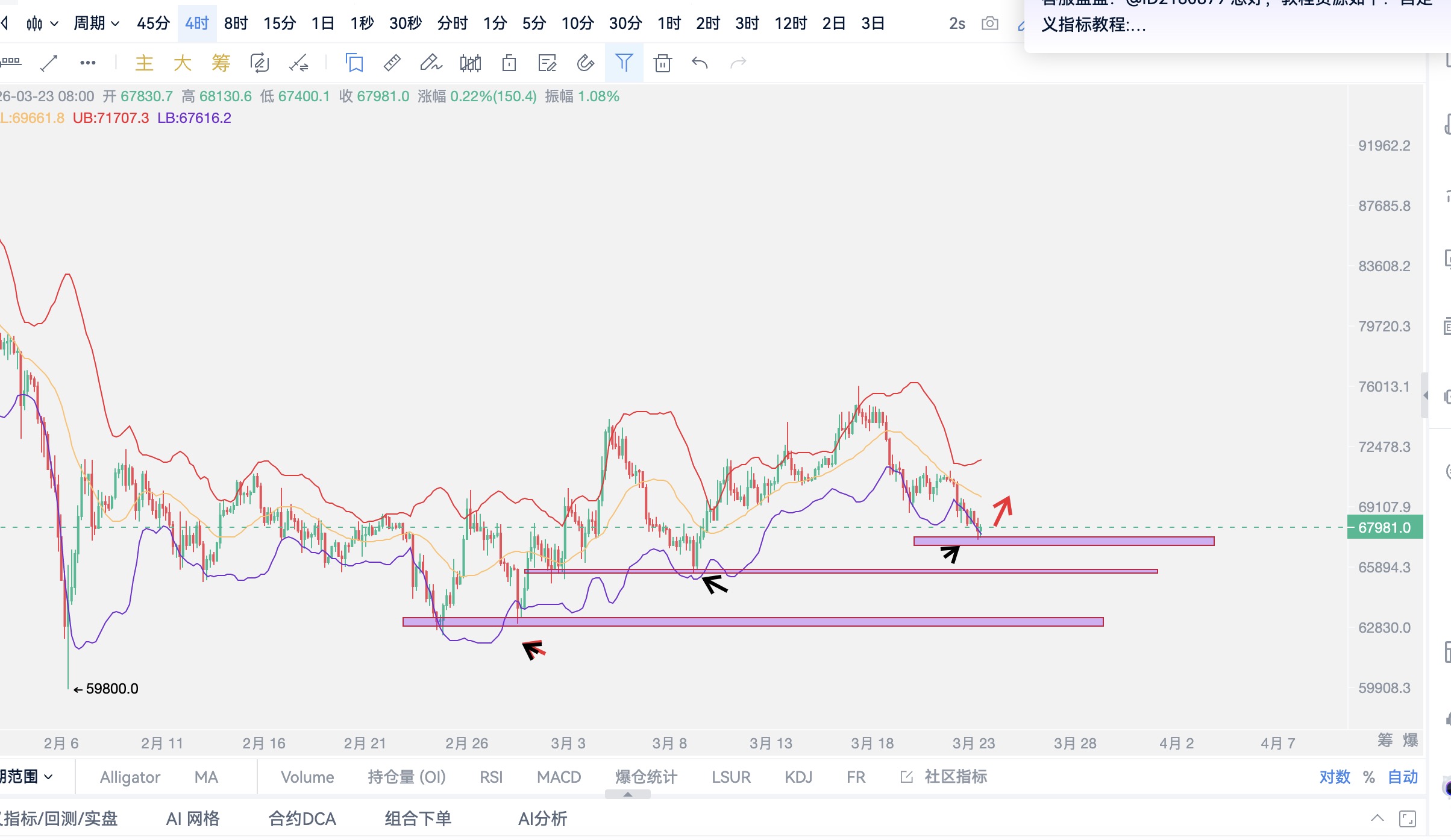Activate the magnet snap tool
Image resolution: width=1451 pixels, height=840 pixels.
tap(585, 63)
